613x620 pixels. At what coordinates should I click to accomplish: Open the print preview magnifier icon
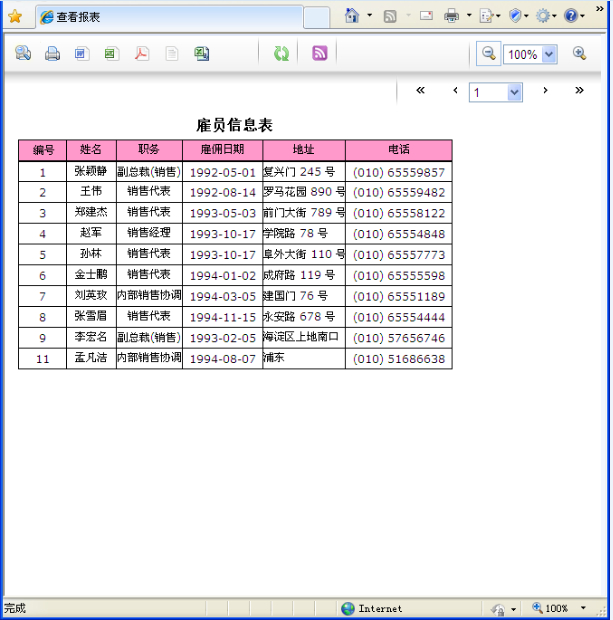23,53
